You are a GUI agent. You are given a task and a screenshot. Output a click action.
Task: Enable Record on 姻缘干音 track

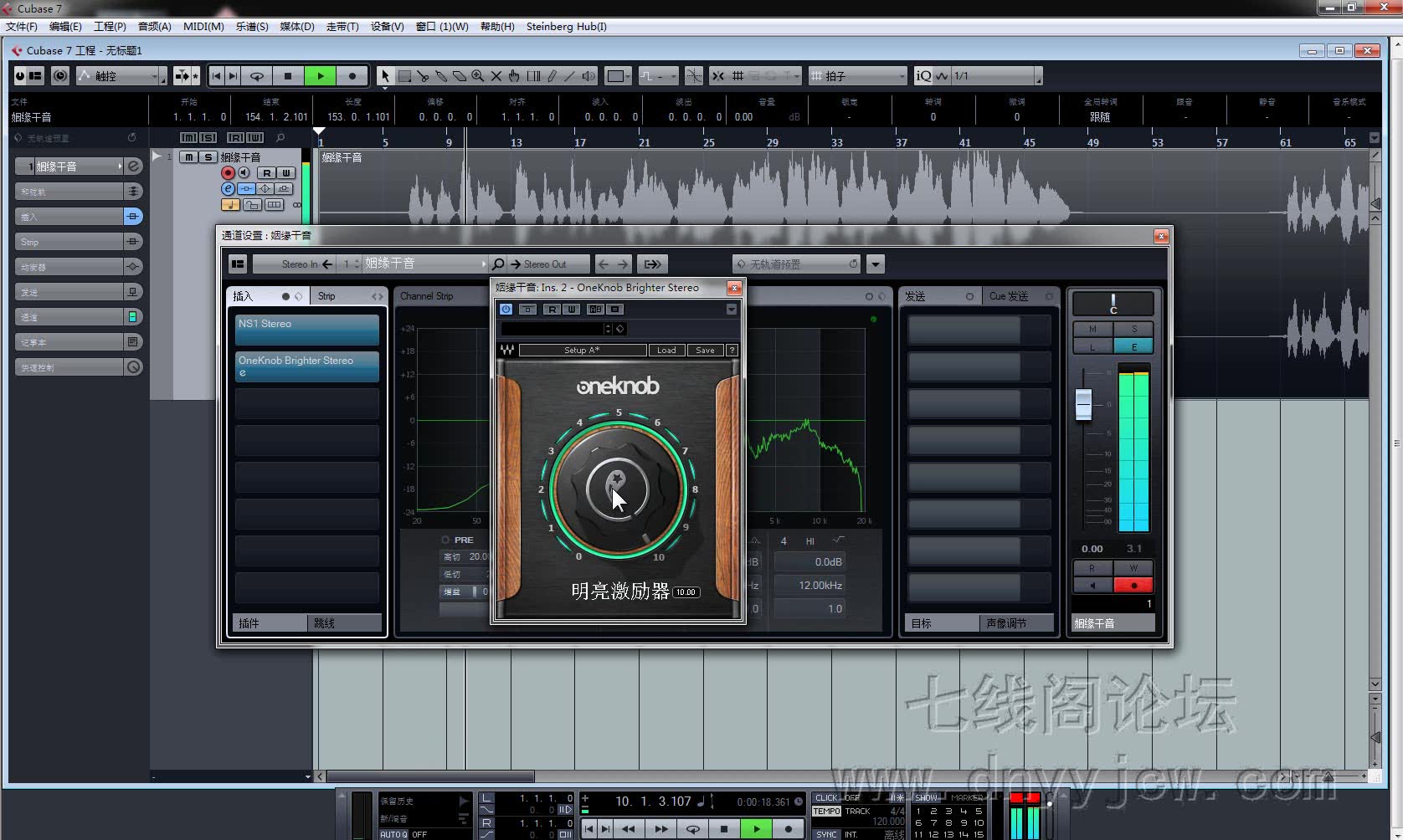click(228, 172)
